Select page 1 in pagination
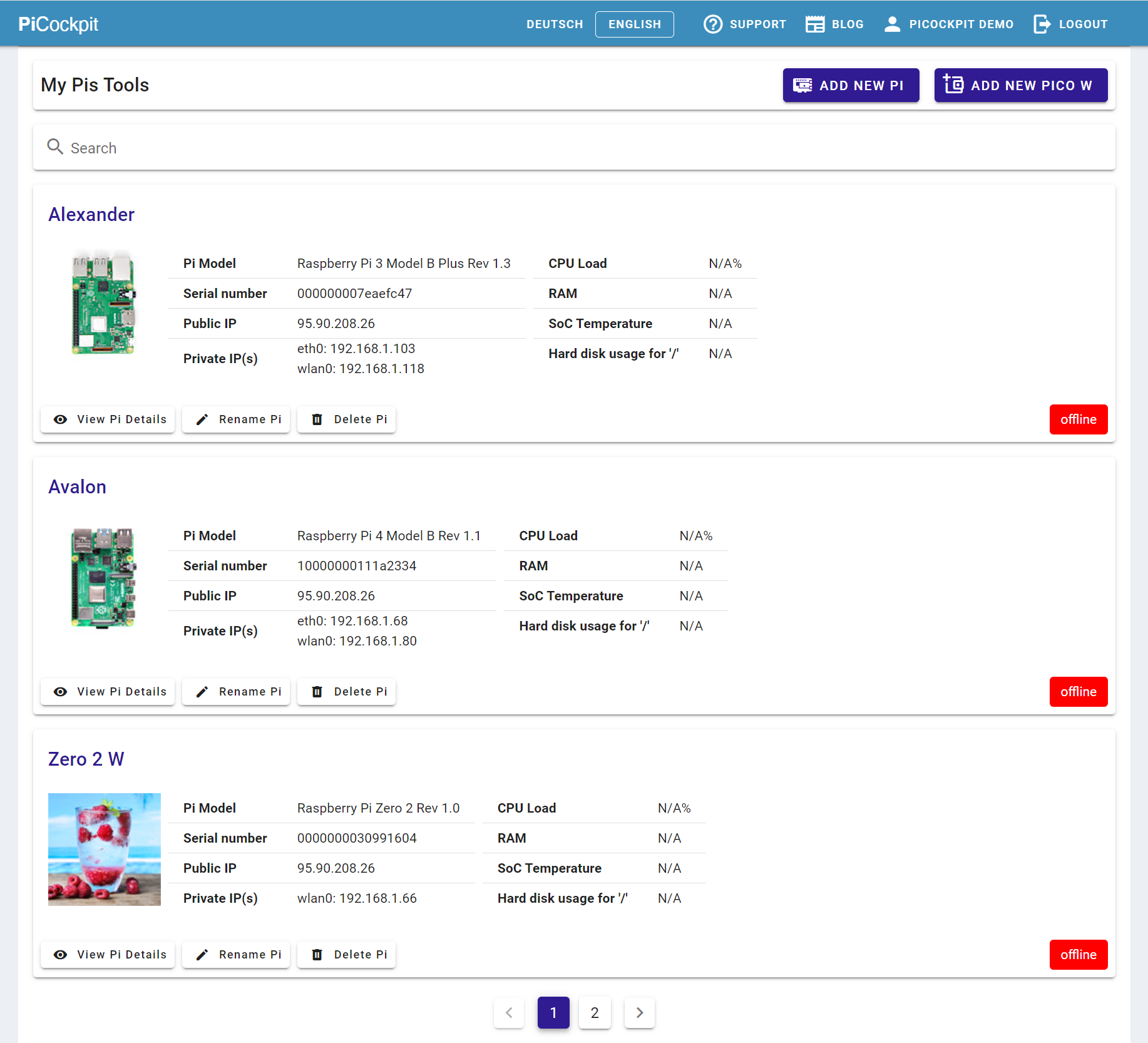The width and height of the screenshot is (1148, 1043). coord(553,1012)
